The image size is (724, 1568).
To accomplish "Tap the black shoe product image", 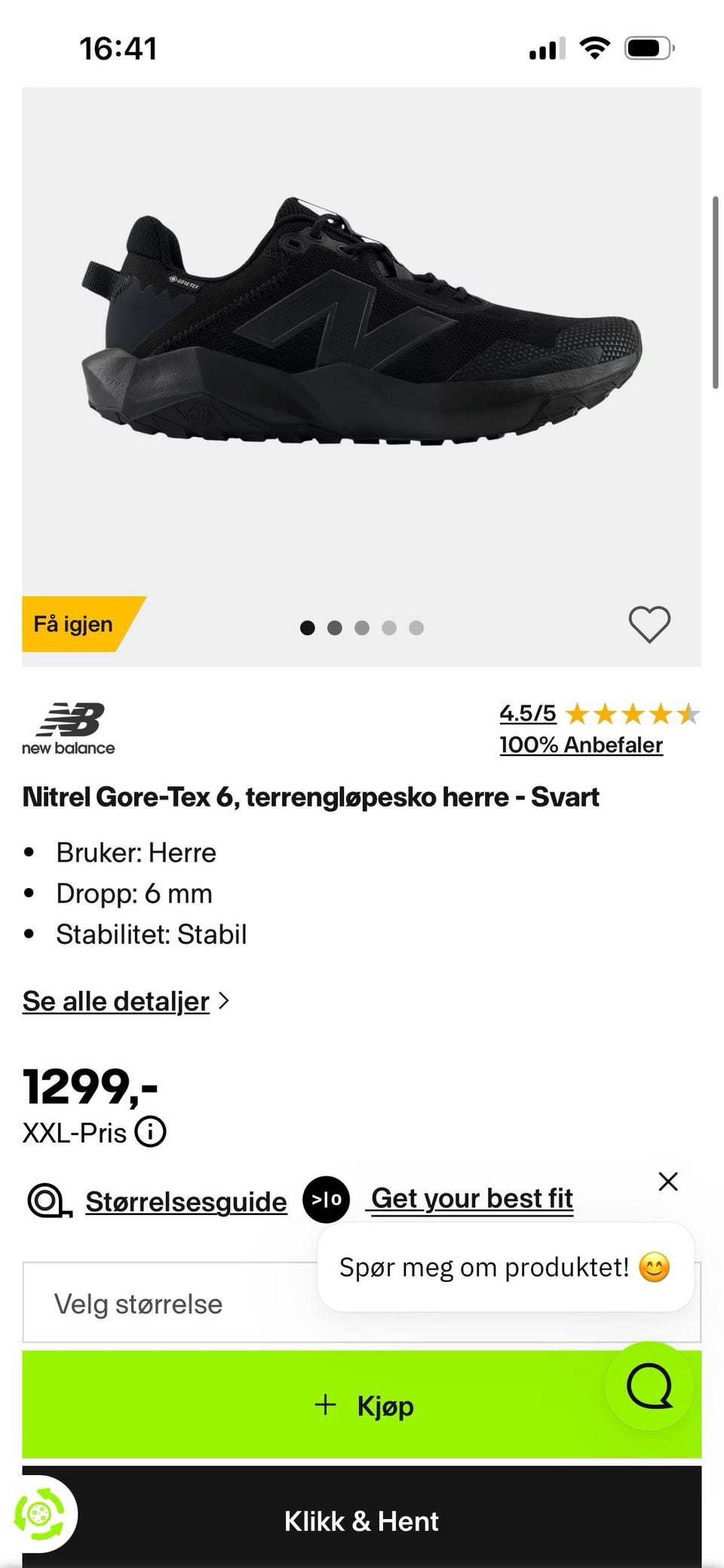I will coord(362,321).
